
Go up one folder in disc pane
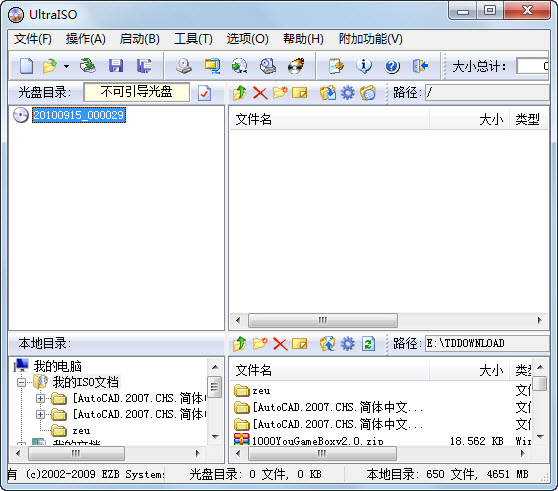pos(239,93)
